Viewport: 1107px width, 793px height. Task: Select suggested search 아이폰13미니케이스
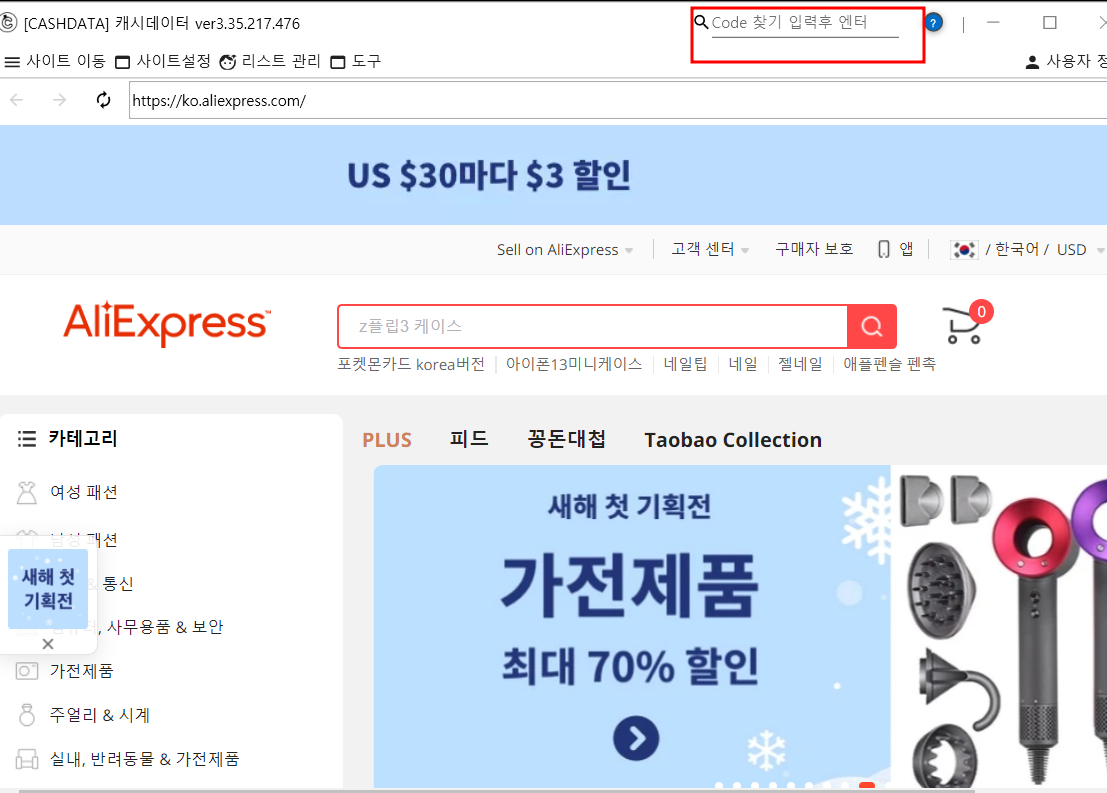coord(574,364)
